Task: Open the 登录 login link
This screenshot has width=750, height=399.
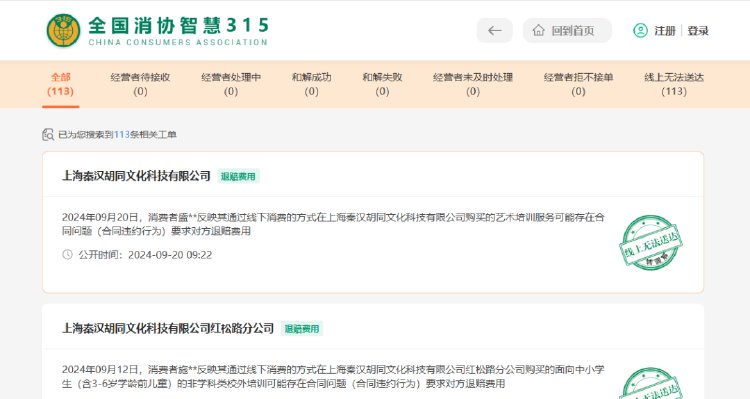Action: 698,31
